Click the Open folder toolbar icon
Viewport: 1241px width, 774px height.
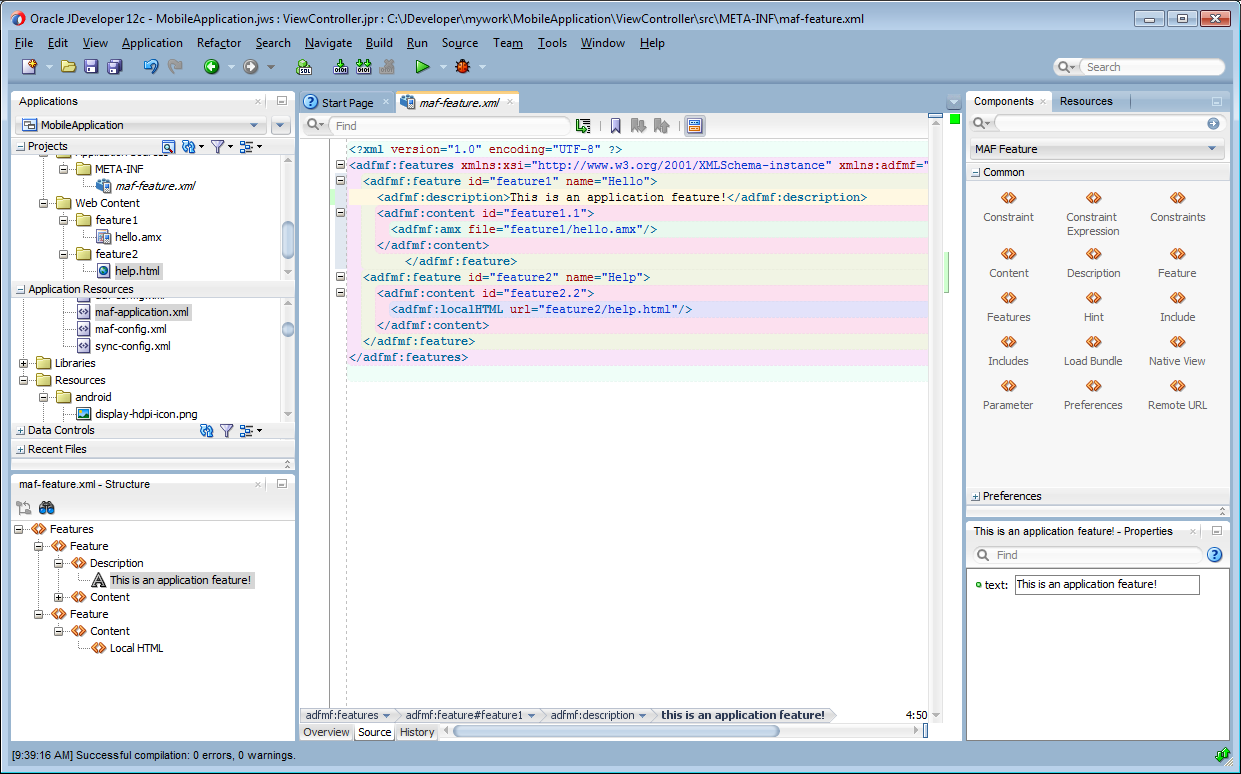[x=68, y=67]
